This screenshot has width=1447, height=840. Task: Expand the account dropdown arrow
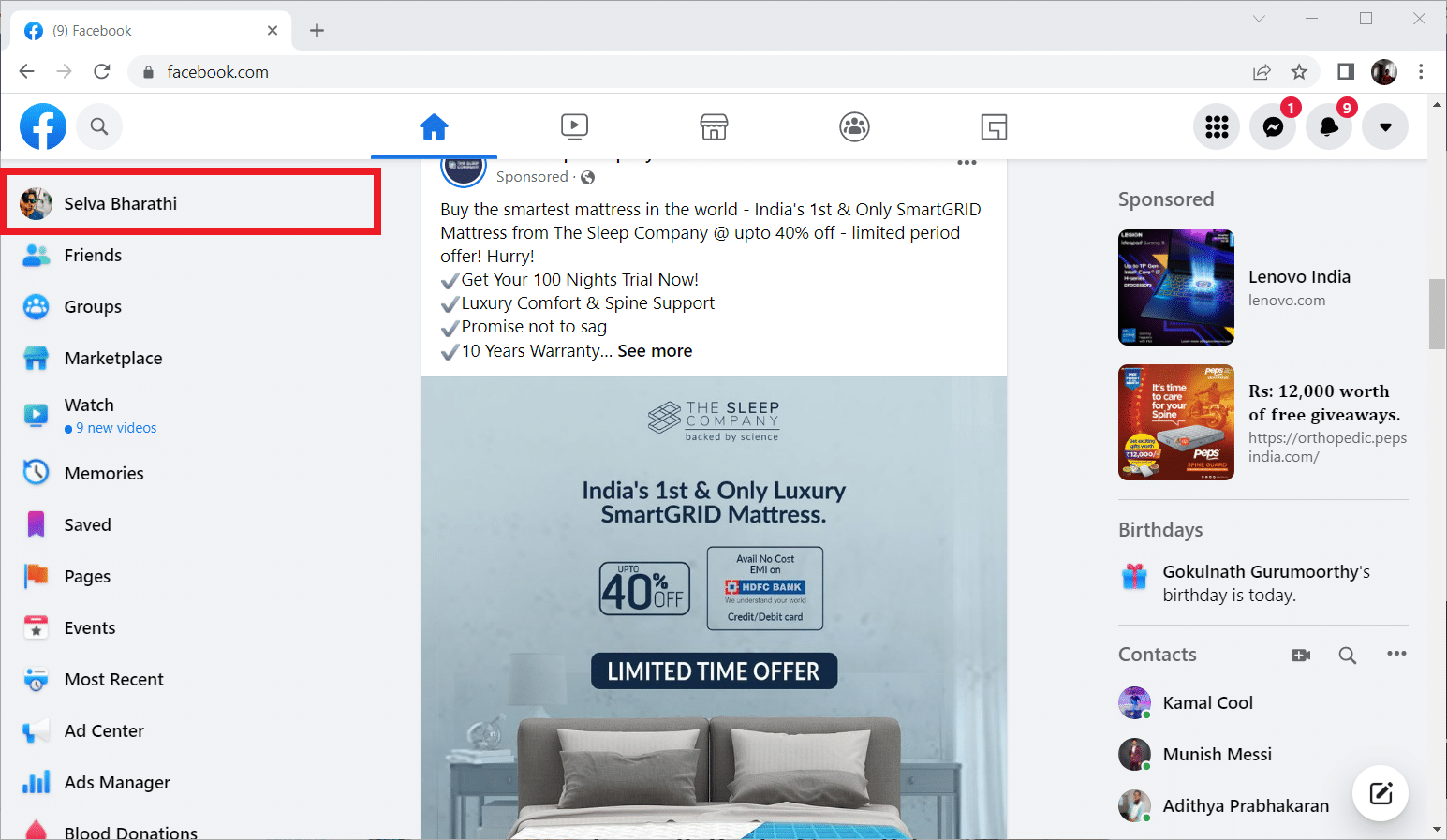pyautogui.click(x=1385, y=126)
